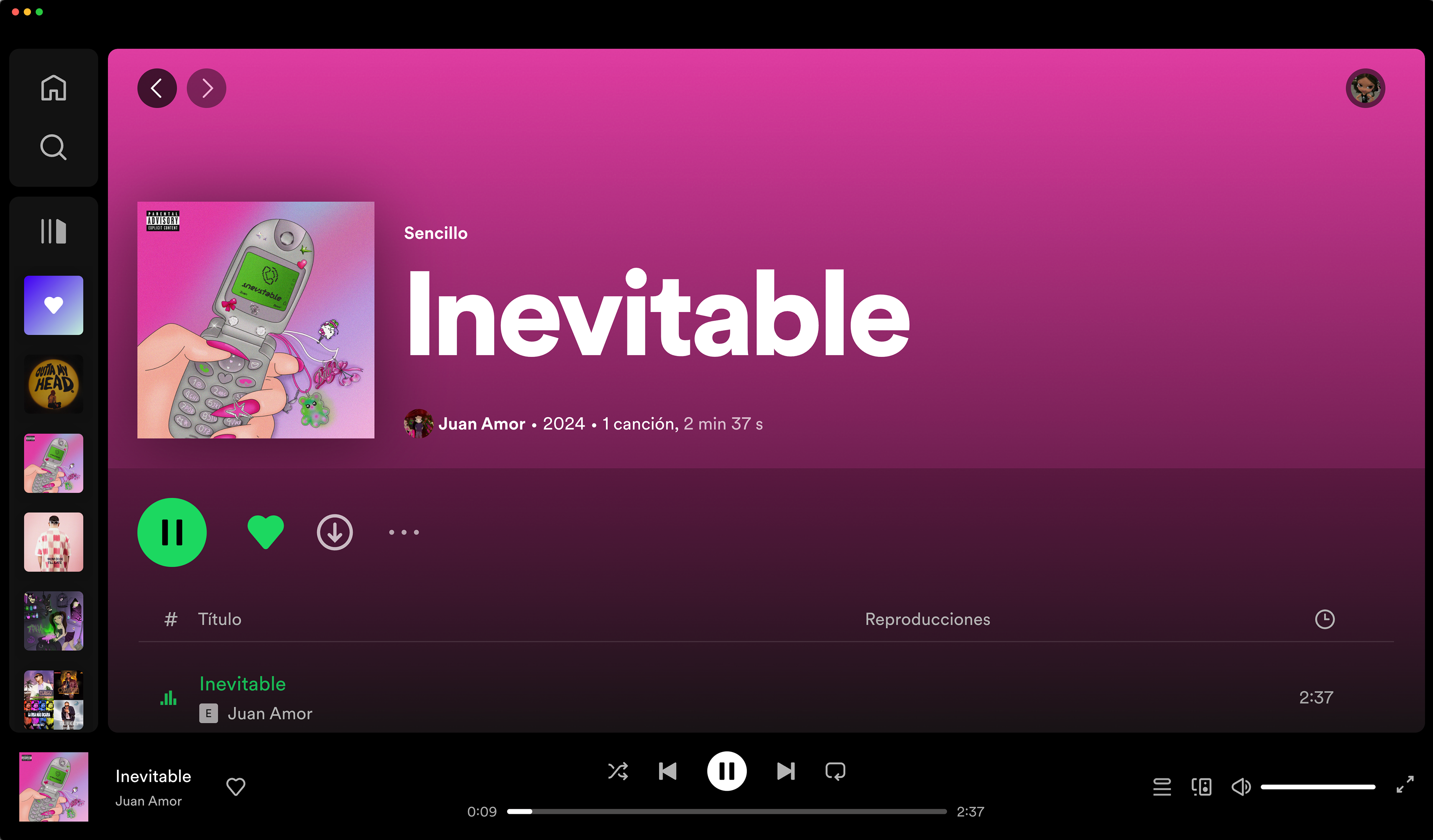Open connect to a device menu

(1201, 787)
